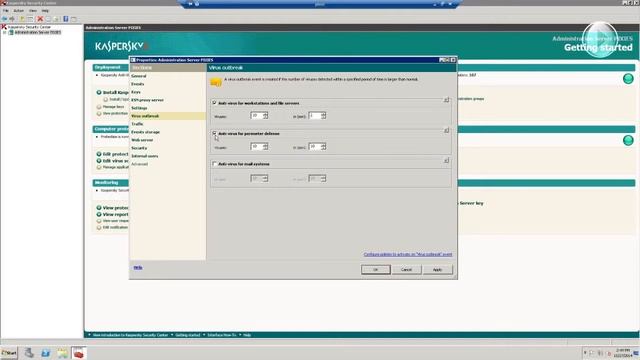
Task: Click the 'in (min)' stepper arrows for perimeter defense
Action: pyautogui.click(x=323, y=147)
